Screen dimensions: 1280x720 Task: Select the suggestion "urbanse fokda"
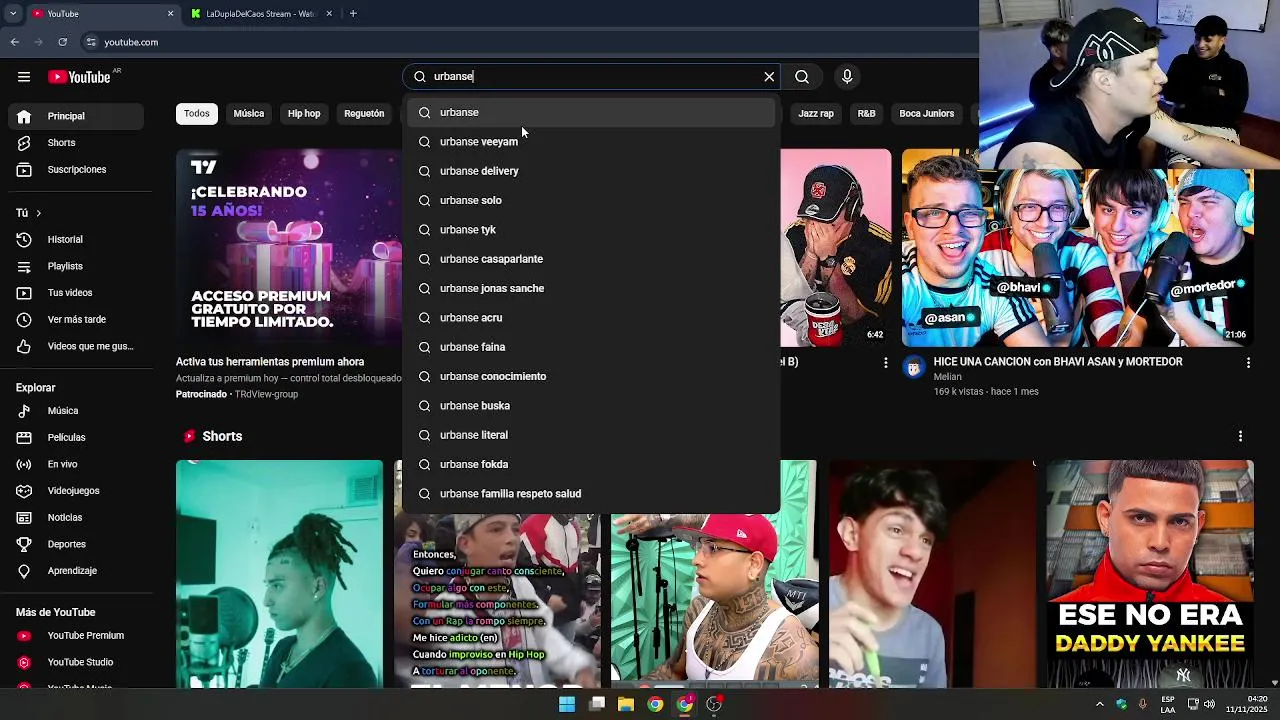[591, 464]
